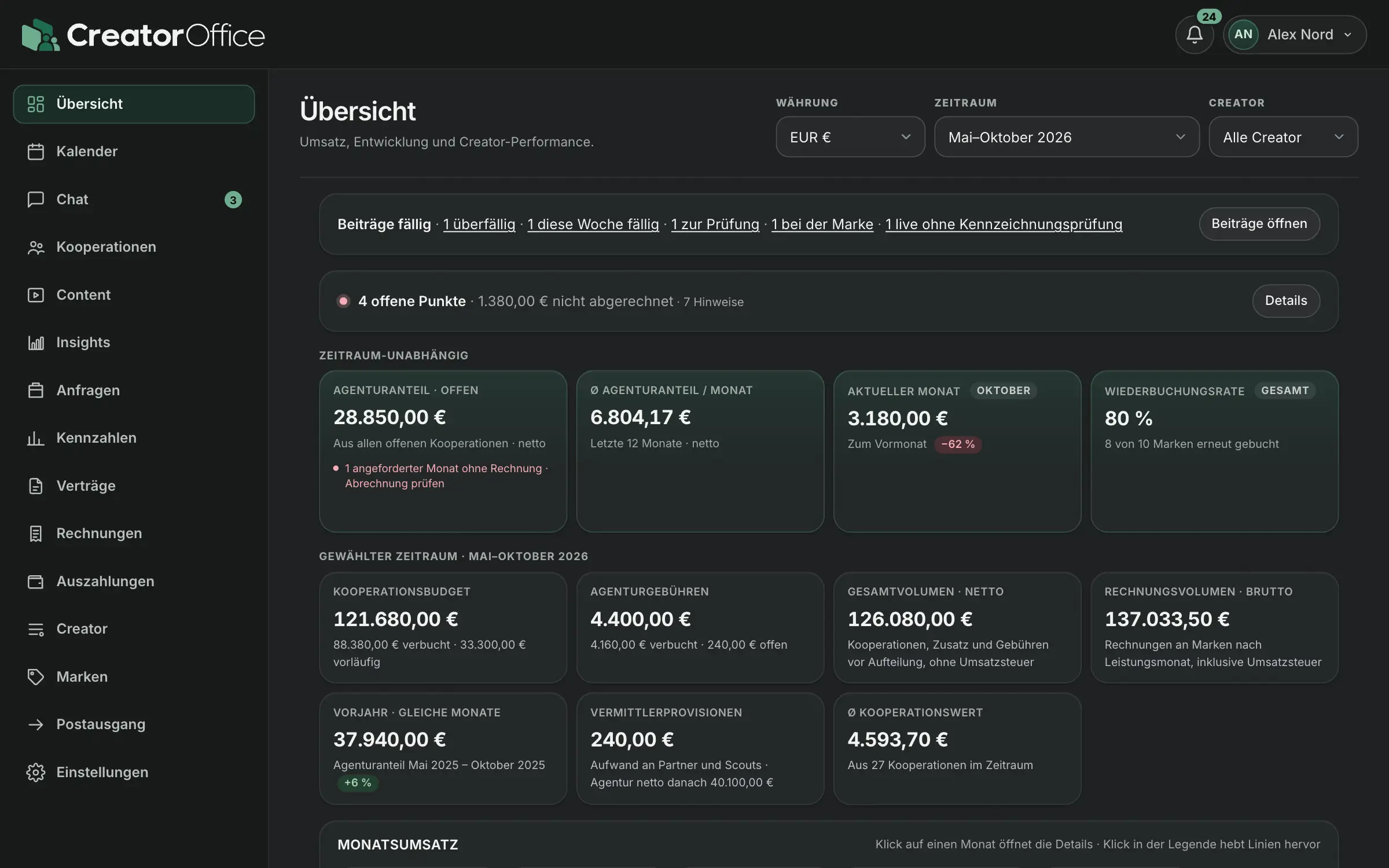Click the Wiederbuchungsrate 80 % card

(1215, 451)
